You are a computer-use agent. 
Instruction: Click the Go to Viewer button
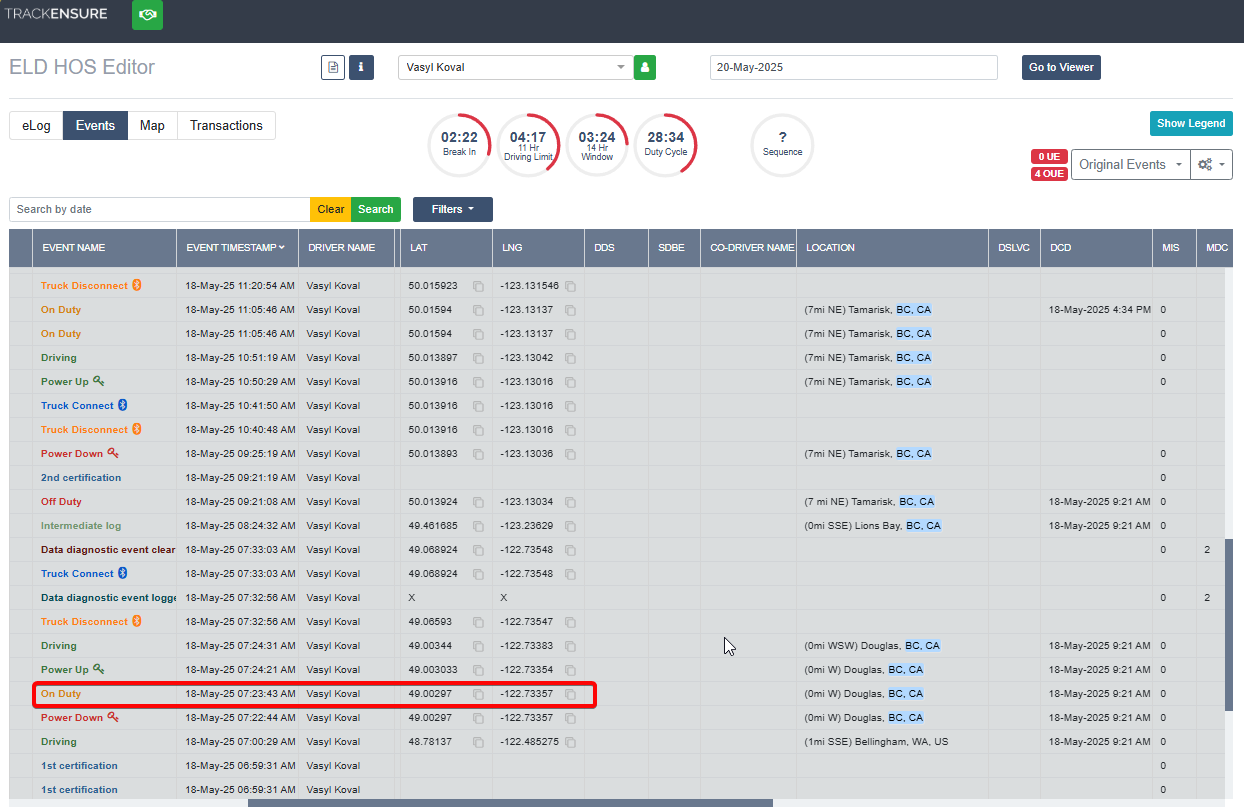coord(1061,67)
